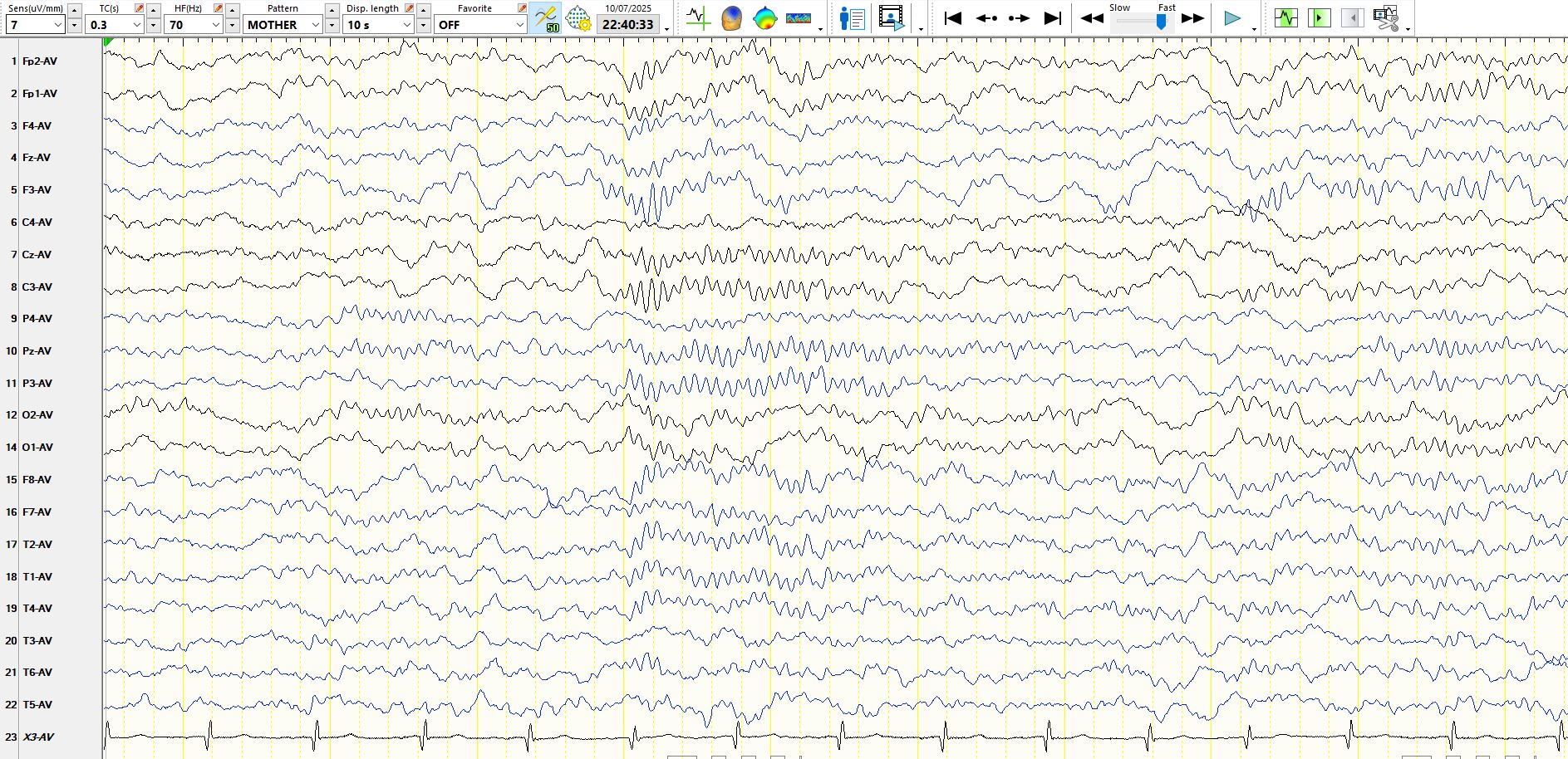1568x759 pixels.
Task: Toggle the 50 Hz notch filter icon
Action: click(x=546, y=18)
